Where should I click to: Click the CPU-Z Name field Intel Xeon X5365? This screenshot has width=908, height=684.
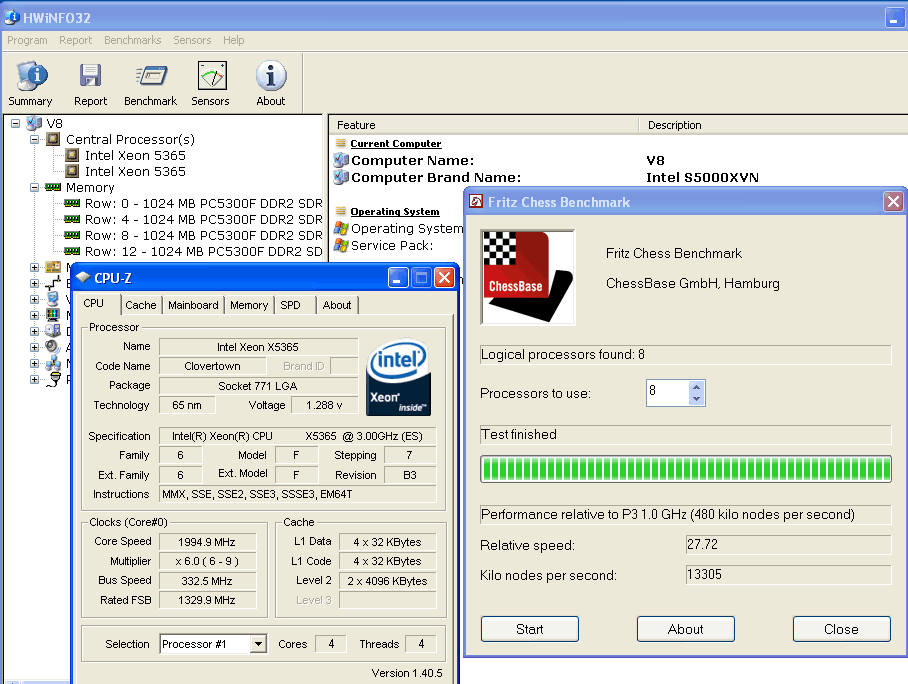coord(258,347)
